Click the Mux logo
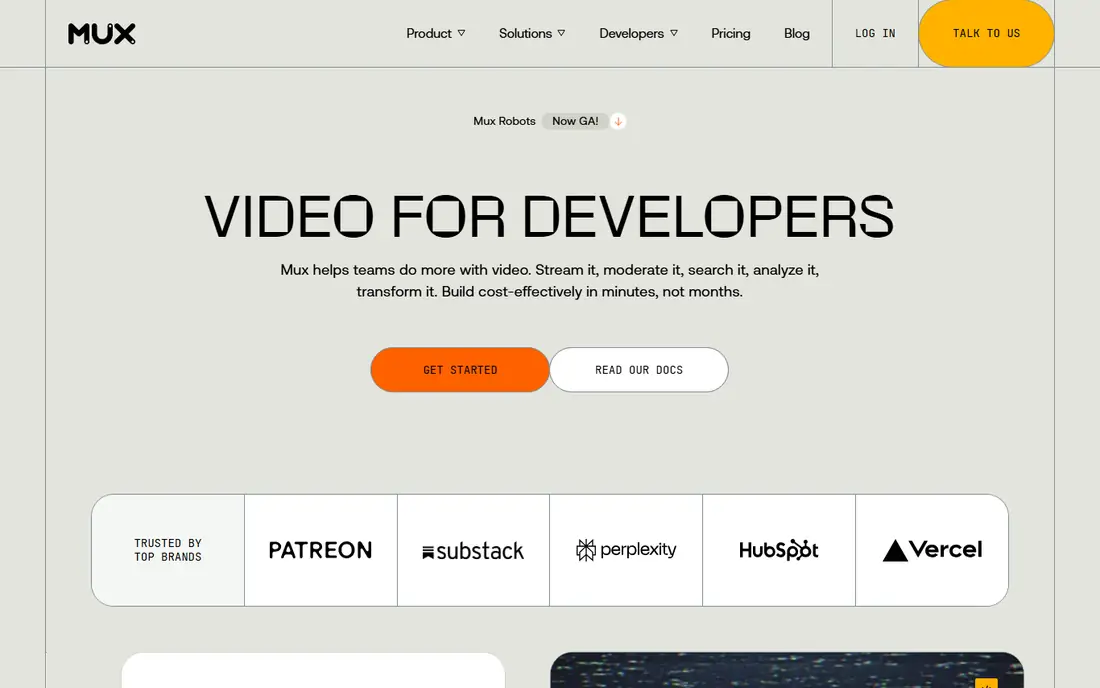 [102, 34]
